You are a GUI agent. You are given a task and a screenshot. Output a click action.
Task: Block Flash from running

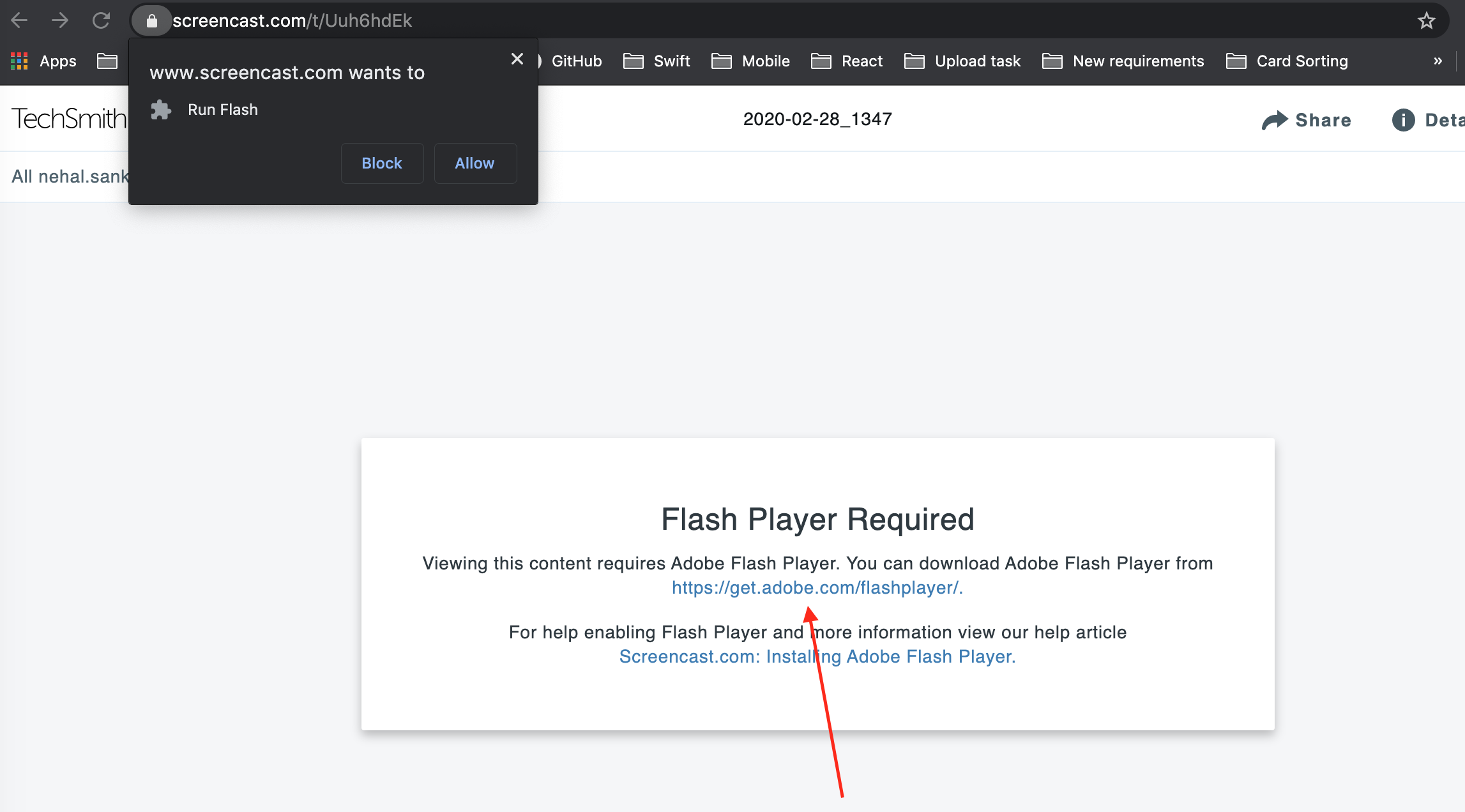coord(381,163)
